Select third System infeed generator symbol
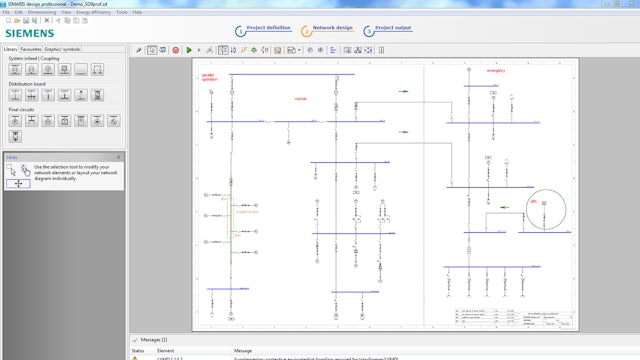The width and height of the screenshot is (640, 360). point(48,70)
